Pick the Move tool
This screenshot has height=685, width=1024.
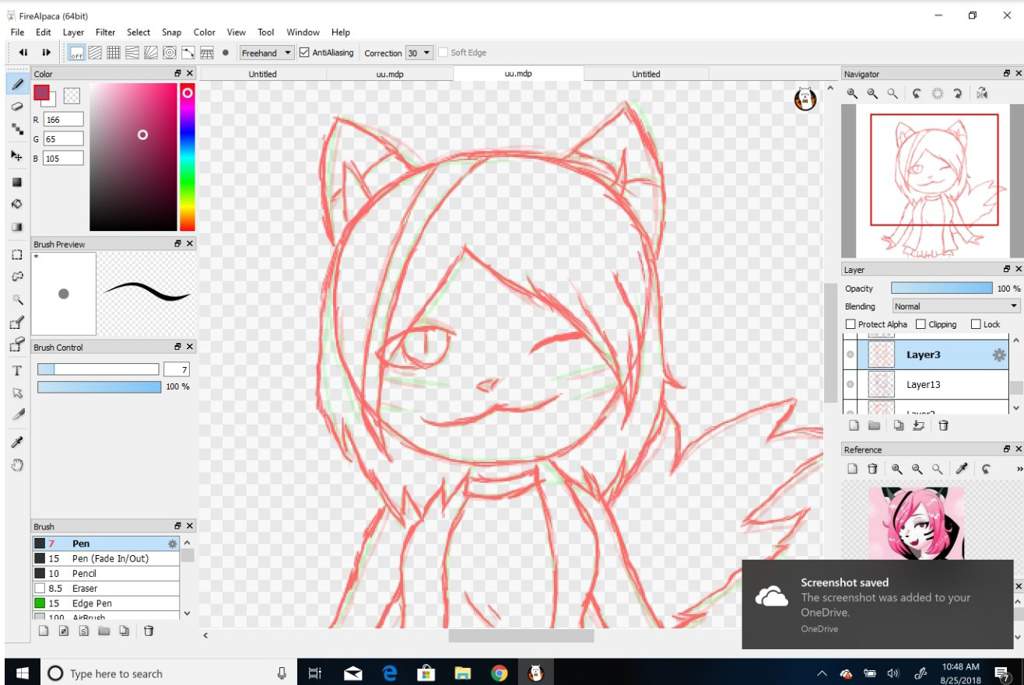click(17, 155)
